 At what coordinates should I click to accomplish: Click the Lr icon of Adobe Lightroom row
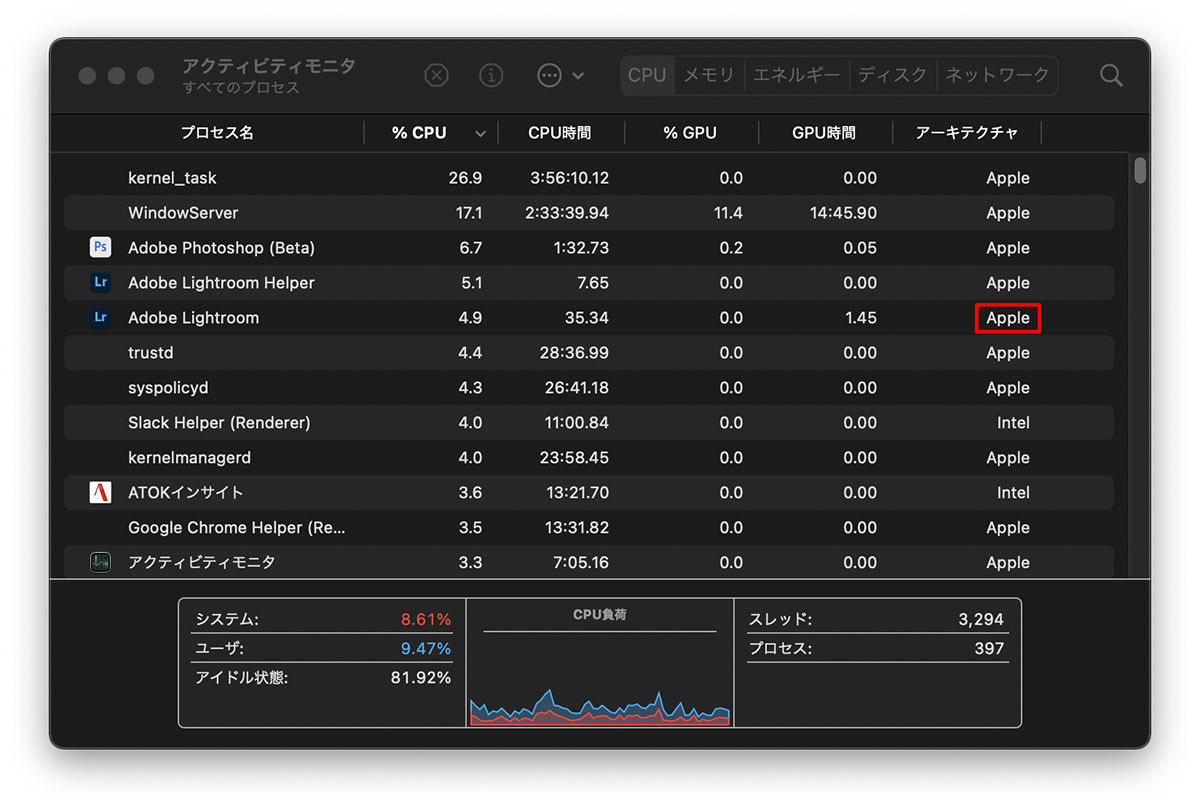click(x=100, y=318)
